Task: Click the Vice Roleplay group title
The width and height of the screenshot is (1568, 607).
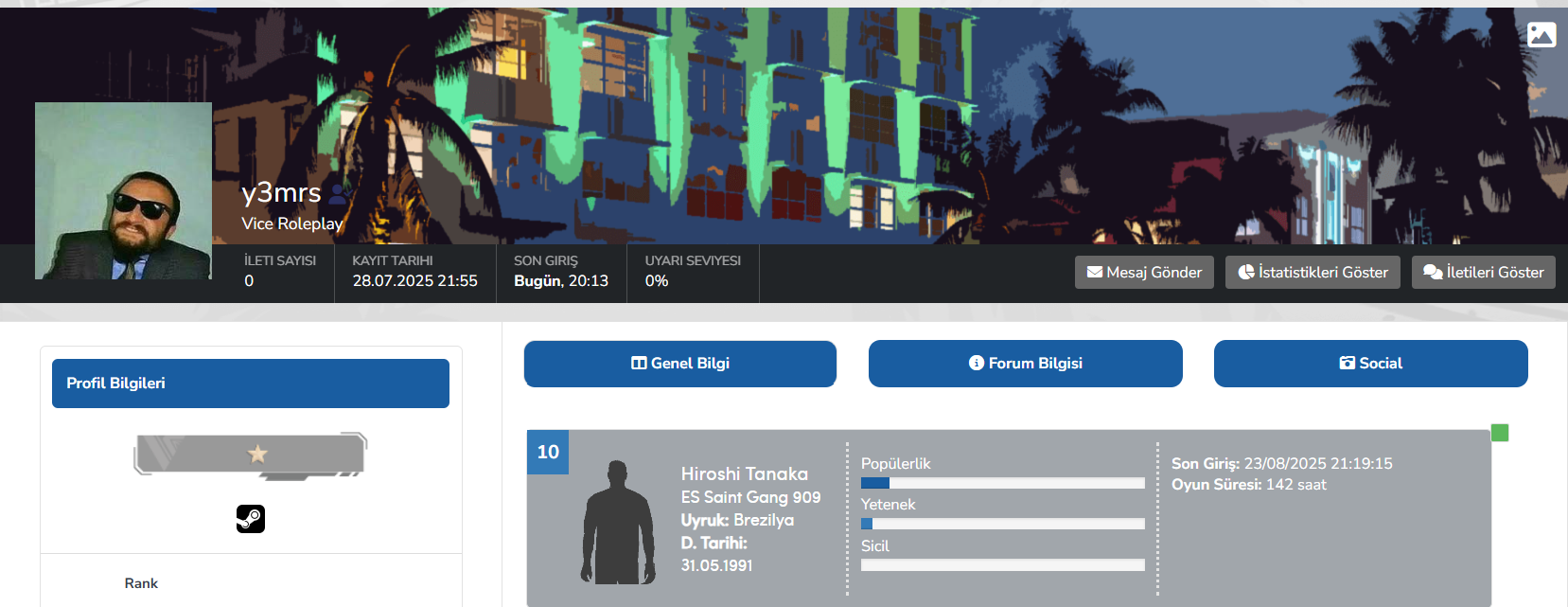Action: (292, 223)
